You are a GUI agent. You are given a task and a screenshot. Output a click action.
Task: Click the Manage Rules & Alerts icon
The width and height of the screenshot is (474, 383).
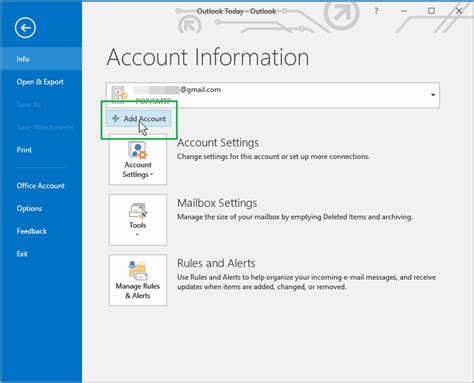coord(138,270)
